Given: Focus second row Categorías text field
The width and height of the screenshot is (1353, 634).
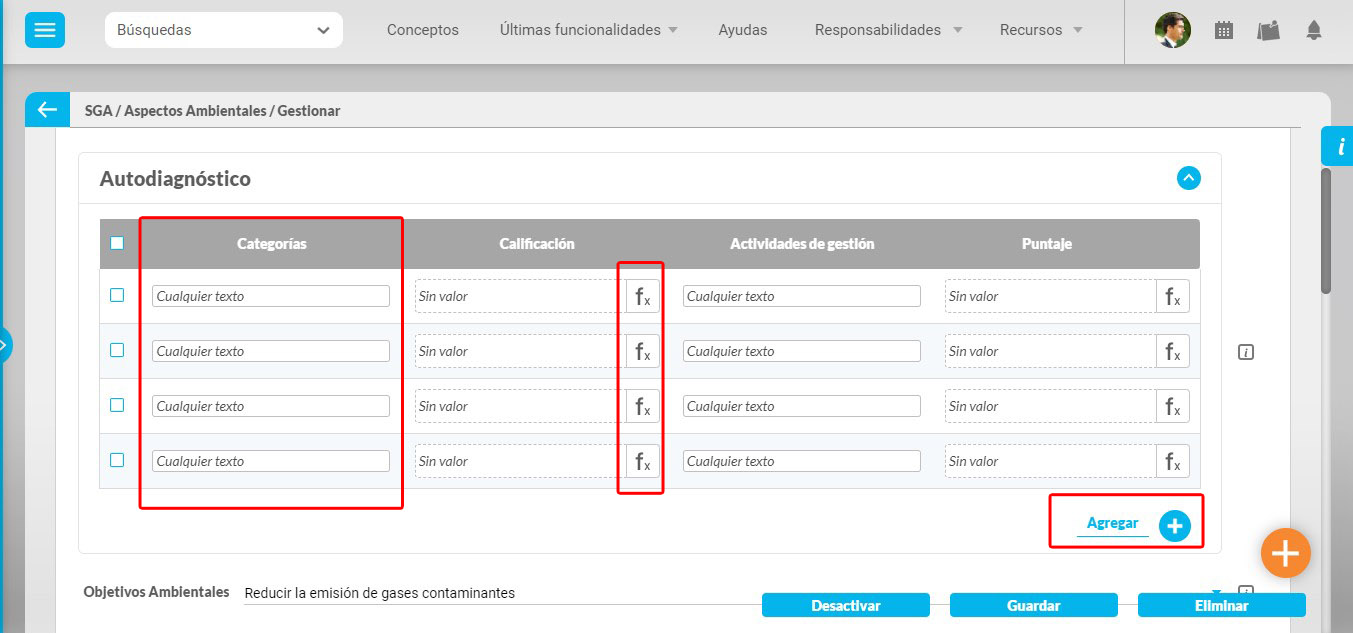Looking at the screenshot, I should pos(271,351).
